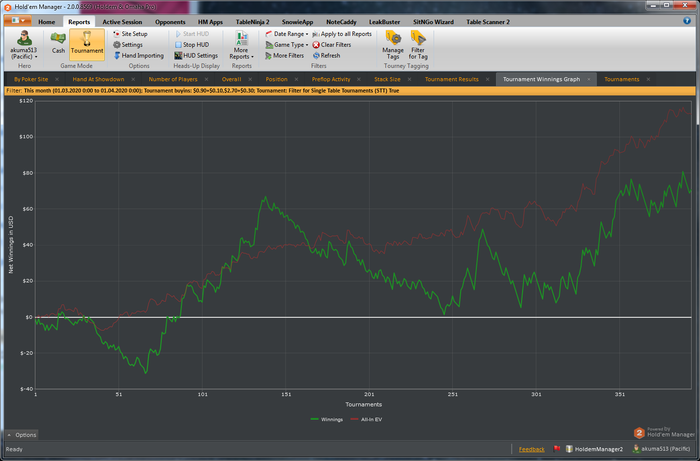Refresh the report data
The width and height of the screenshot is (700, 461).
(326, 56)
